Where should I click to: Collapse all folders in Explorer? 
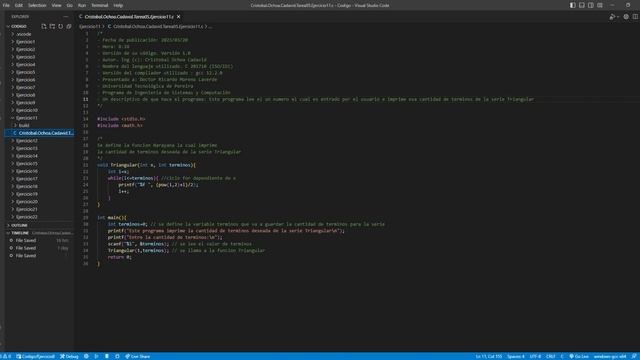(69, 26)
